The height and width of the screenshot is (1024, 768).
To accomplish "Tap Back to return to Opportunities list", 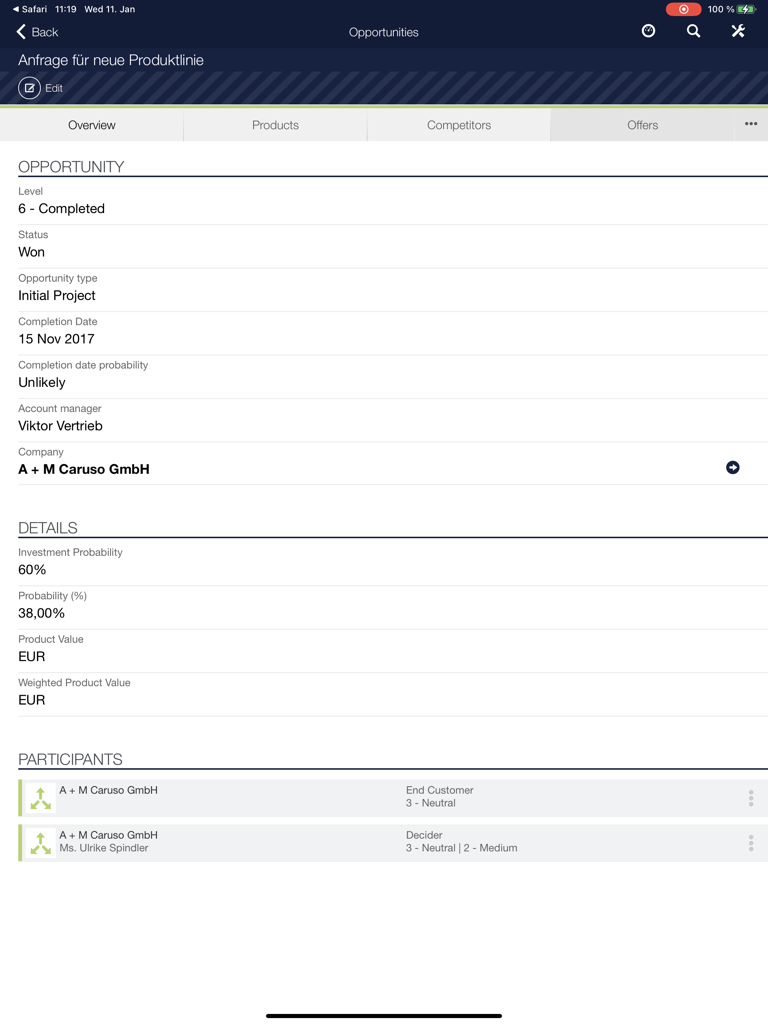I will tap(38, 31).
